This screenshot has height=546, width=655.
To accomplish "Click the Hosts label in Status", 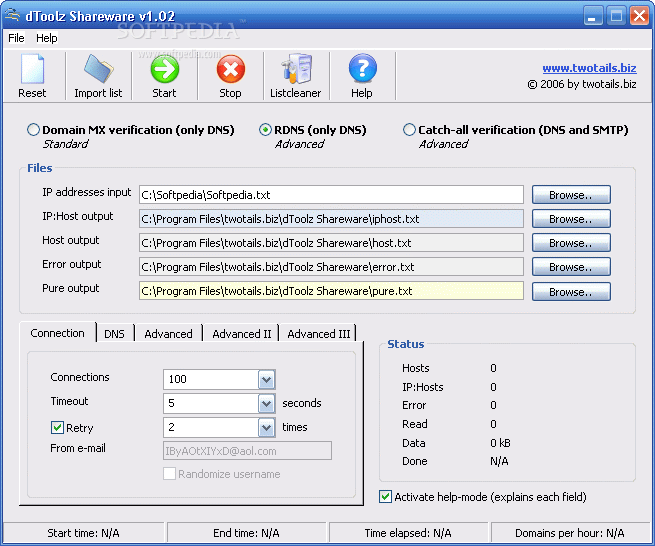I will click(x=416, y=368).
